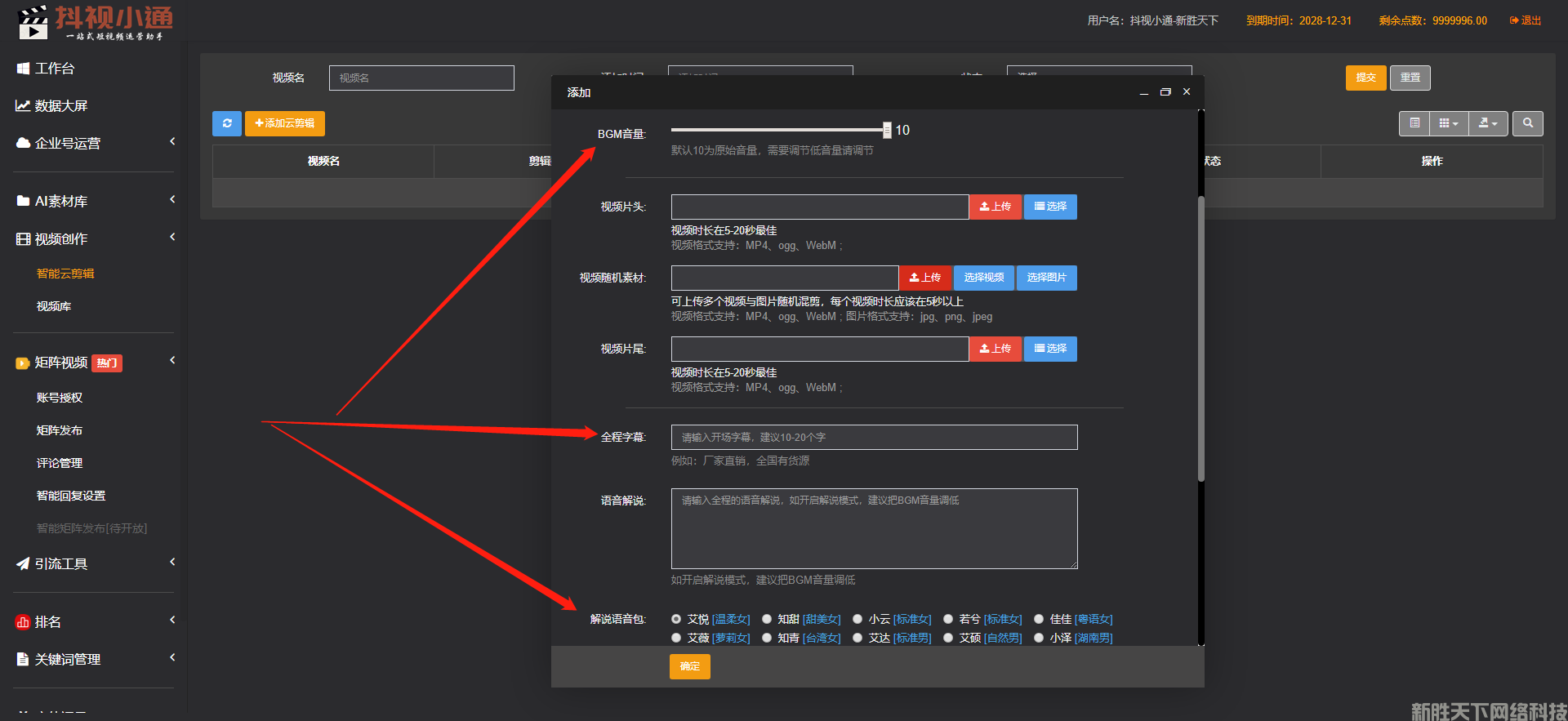Screen dimensions: 1568x721
Task: Expand the AI素材库 sidebar menu
Action: click(x=94, y=201)
